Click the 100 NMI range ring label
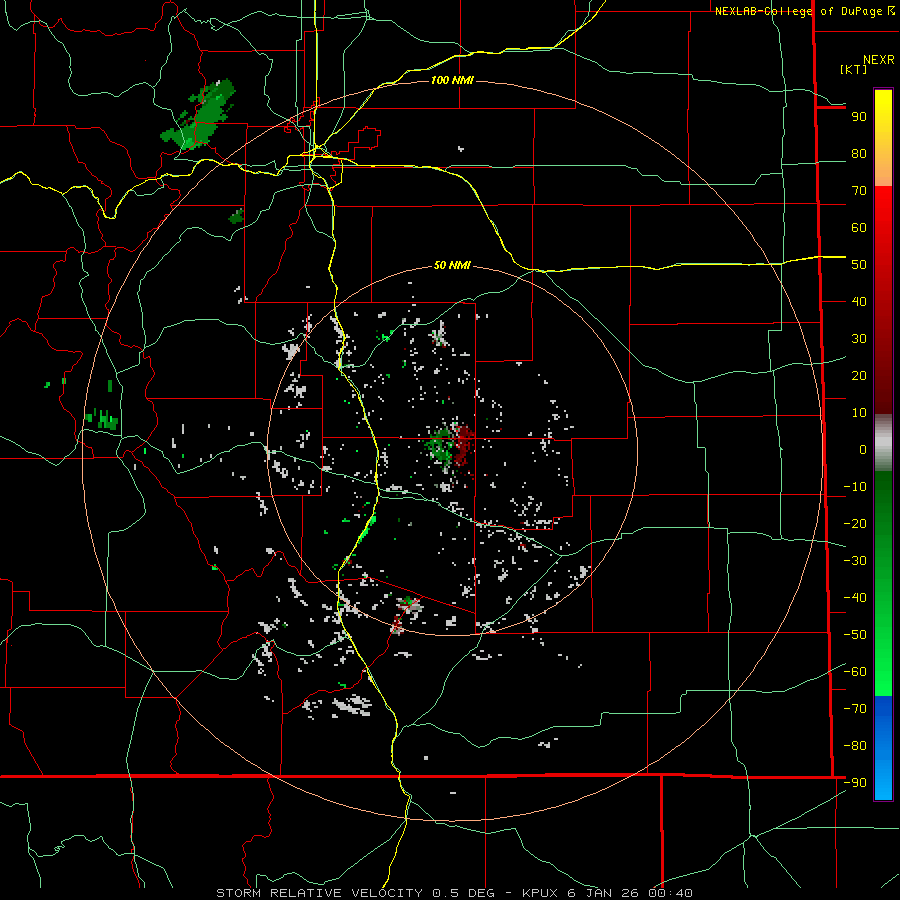The image size is (900, 900). tap(452, 80)
